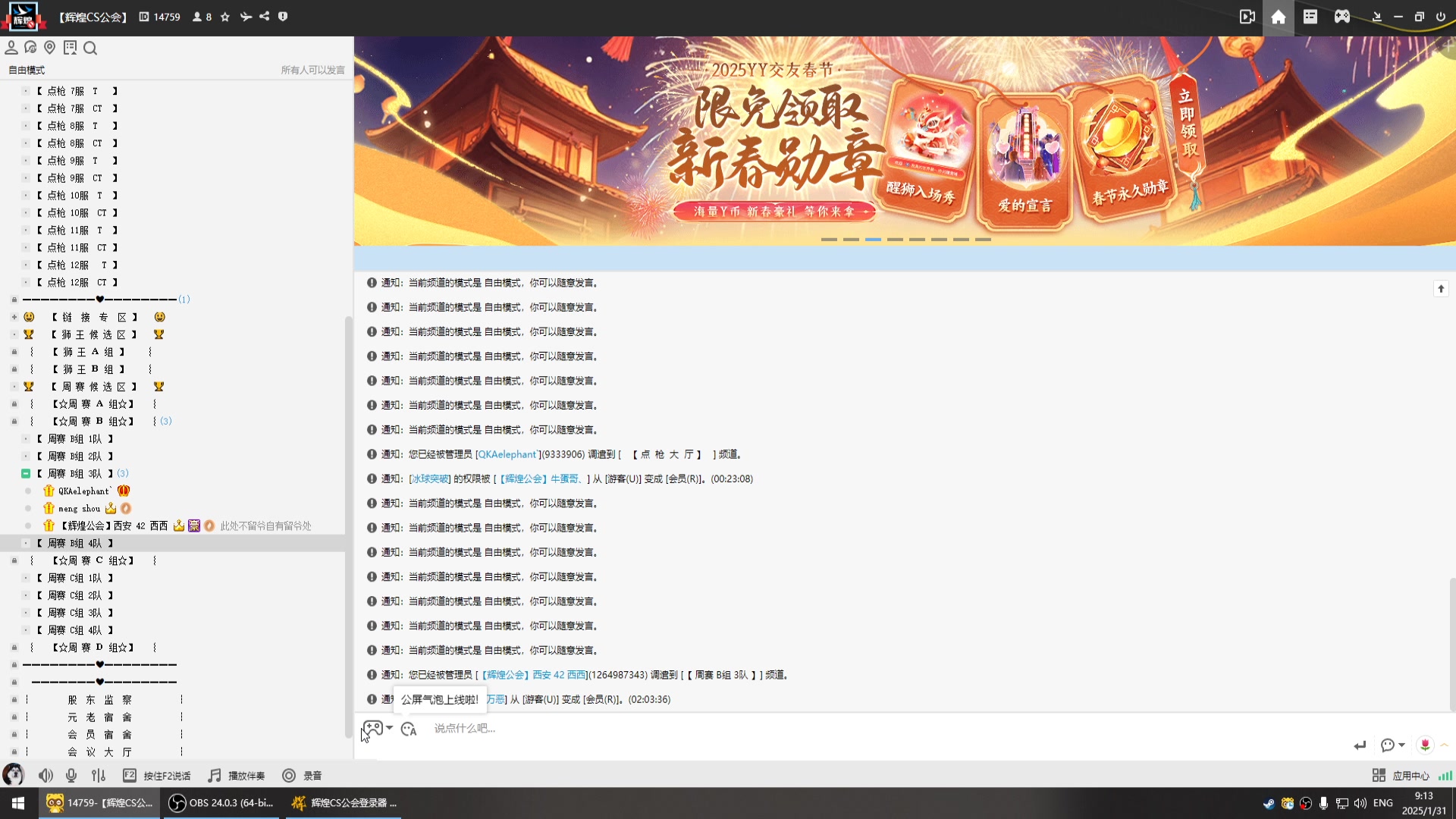Viewport: 1456px width, 819px height.
Task: Open the headset chat icon above channel list
Action: coord(30,48)
